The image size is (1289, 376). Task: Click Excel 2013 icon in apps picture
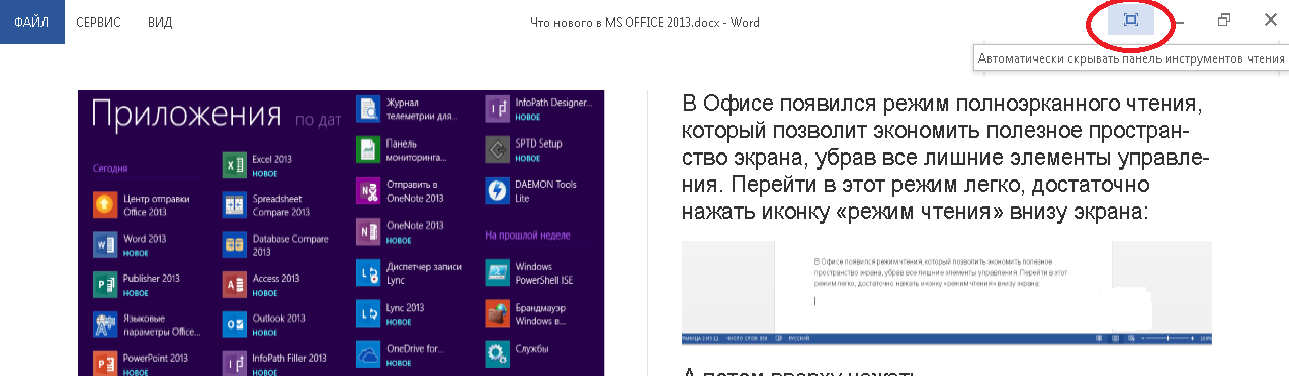coord(235,164)
